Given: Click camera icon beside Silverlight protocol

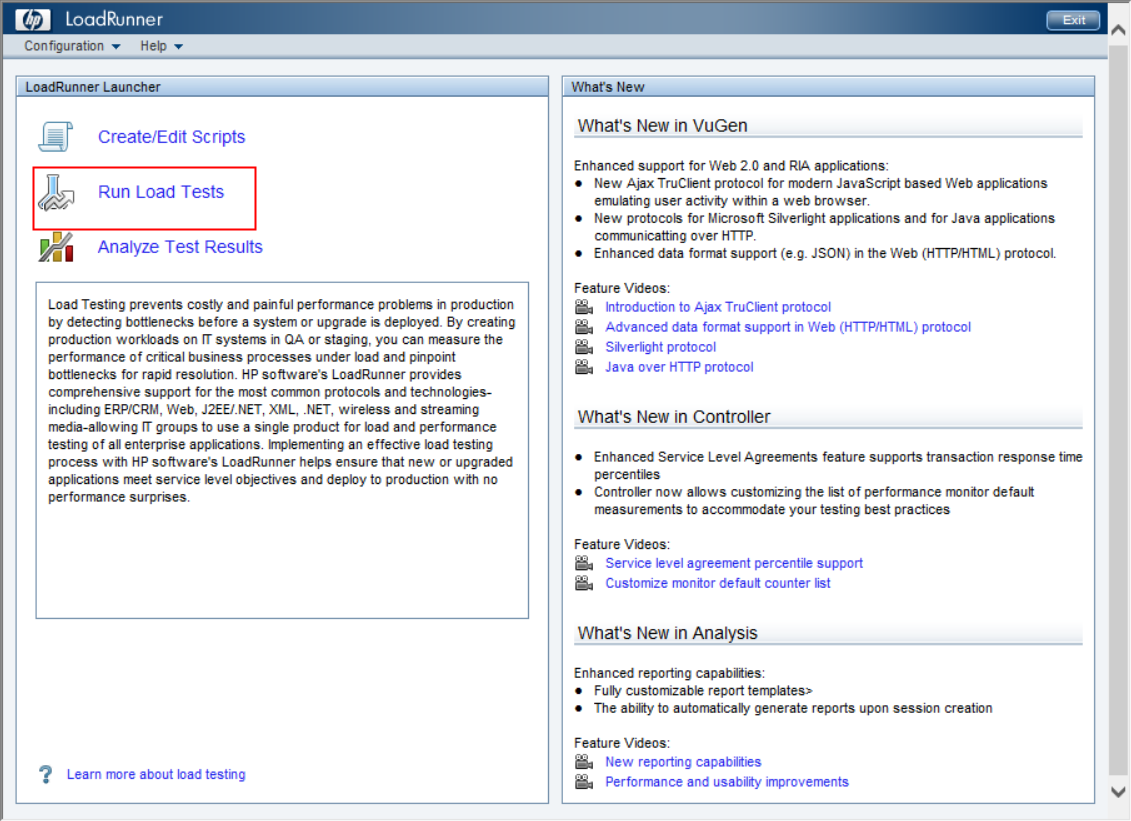Looking at the screenshot, I should pos(584,347).
